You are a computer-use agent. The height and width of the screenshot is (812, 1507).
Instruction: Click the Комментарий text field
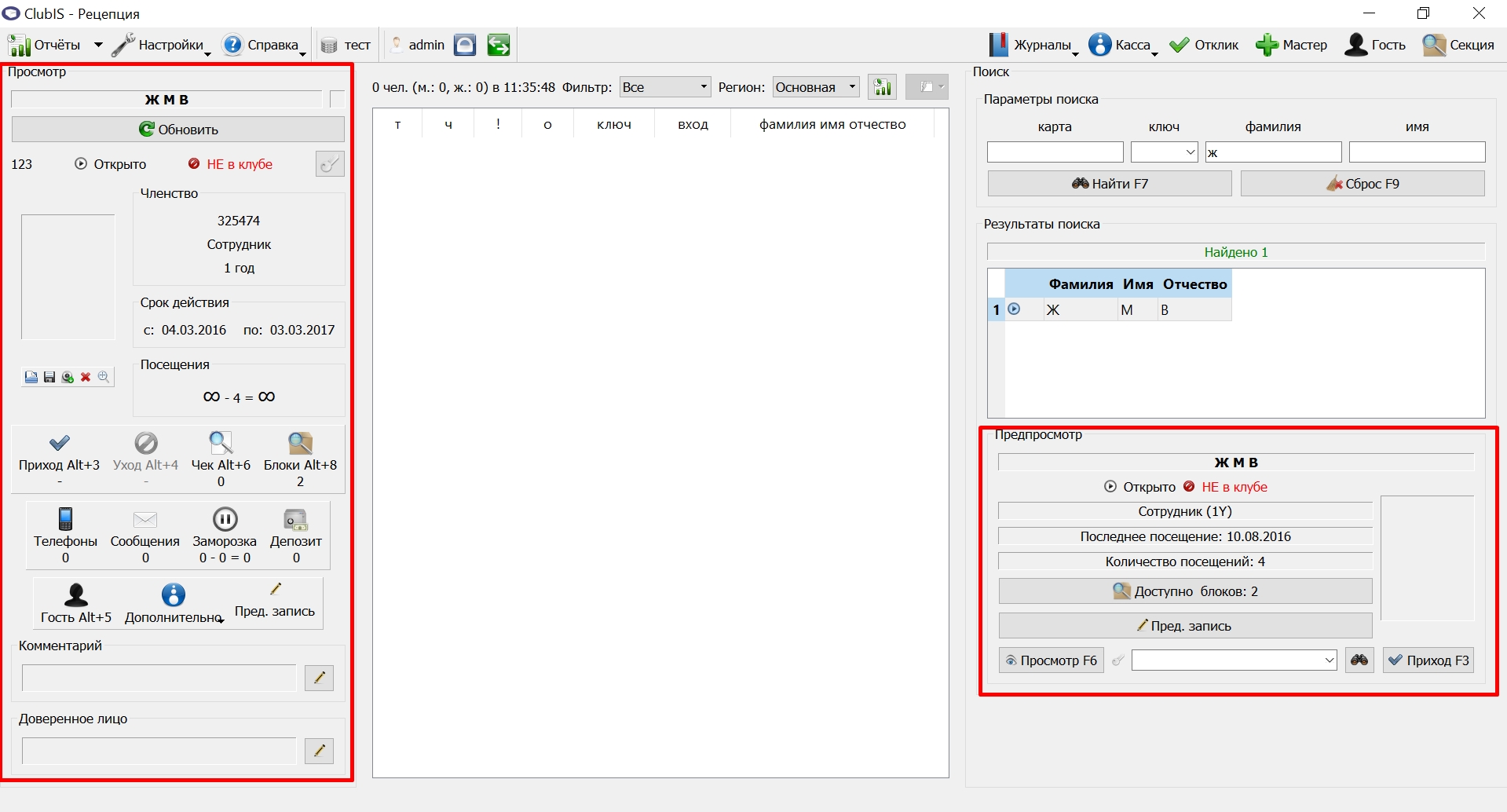click(159, 678)
